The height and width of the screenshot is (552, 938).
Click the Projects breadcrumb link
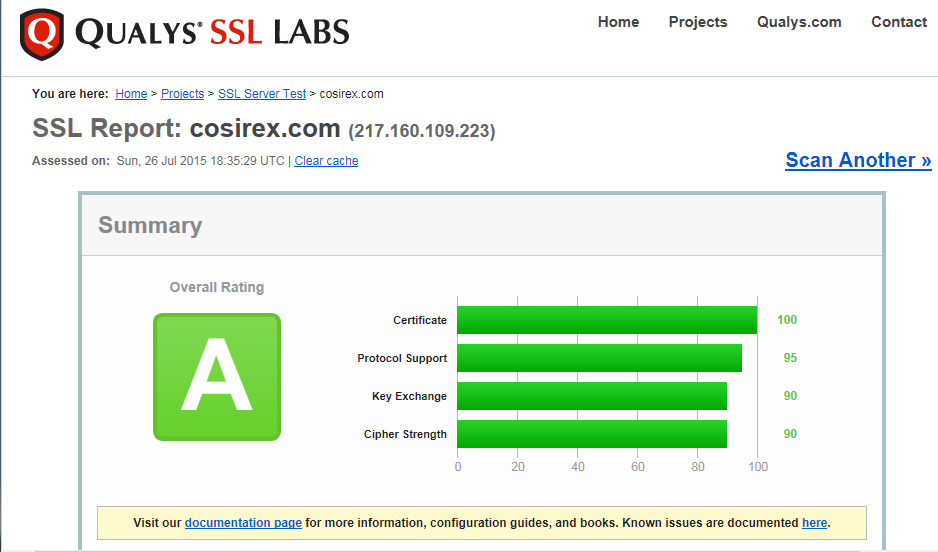182,94
